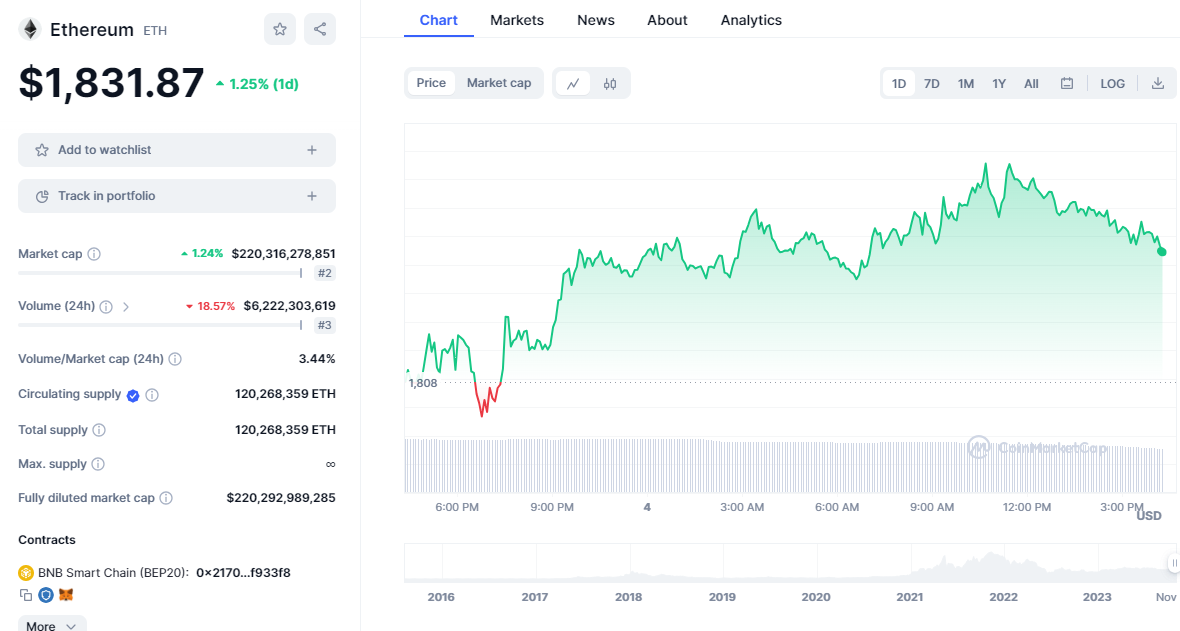1180x631 pixels.
Task: Click the share icon next to ETH
Action: pos(320,29)
